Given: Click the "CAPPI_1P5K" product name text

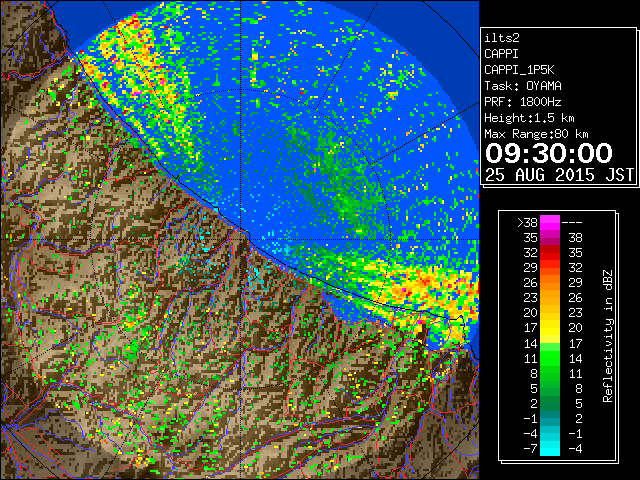Looking at the screenshot, I should [x=519, y=70].
